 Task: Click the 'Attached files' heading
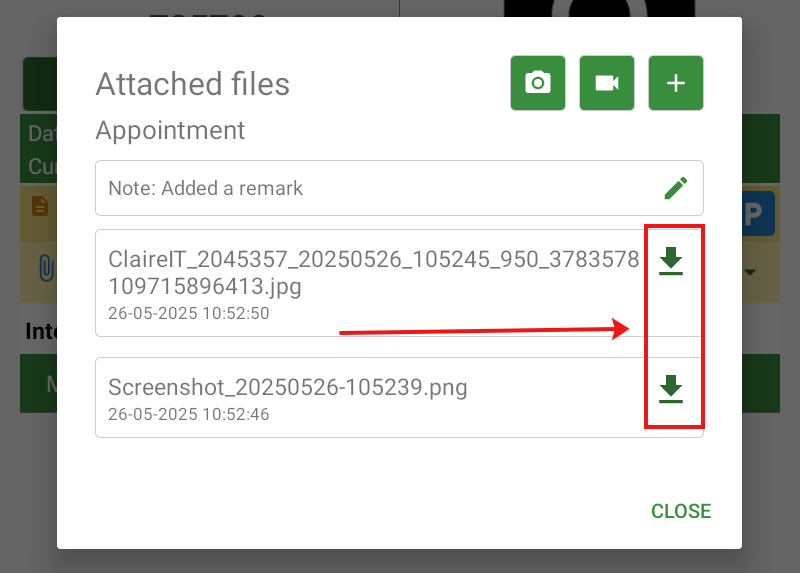pyautogui.click(x=193, y=84)
